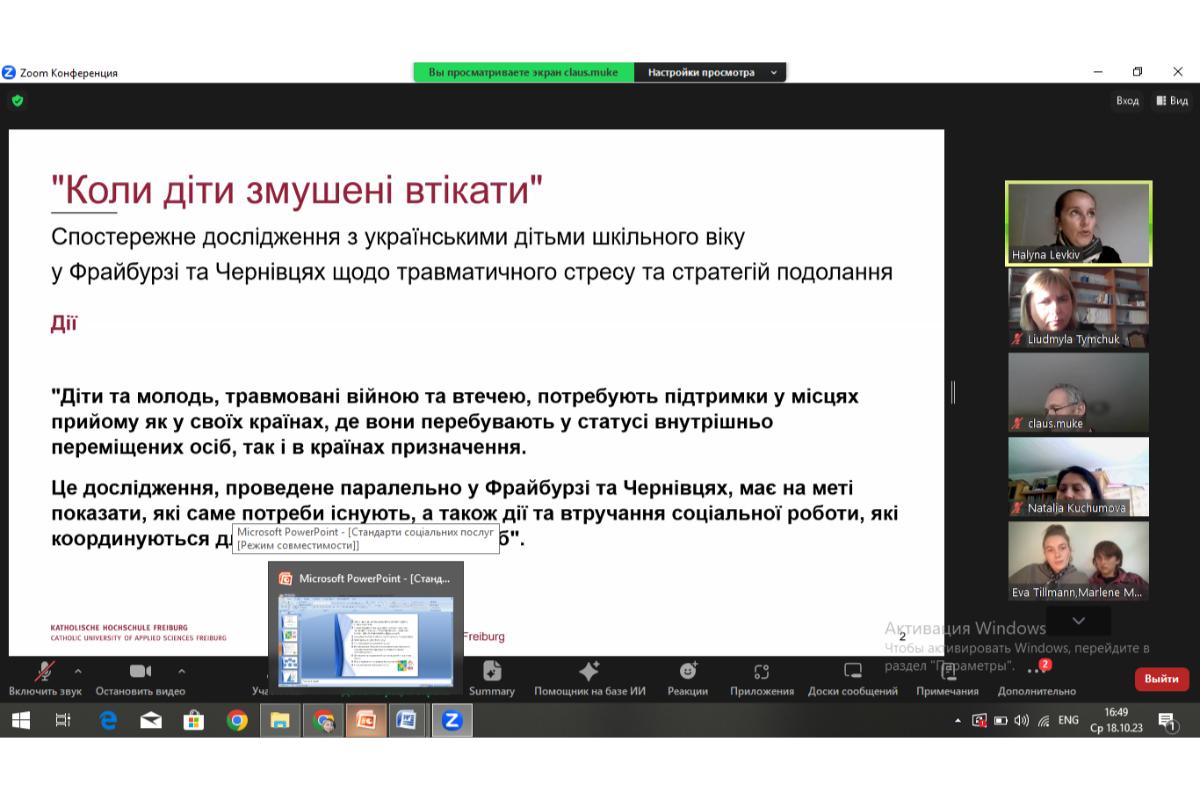Open Microsoft Store from taskbar
Viewport: 1200px width, 800px height.
194,720
